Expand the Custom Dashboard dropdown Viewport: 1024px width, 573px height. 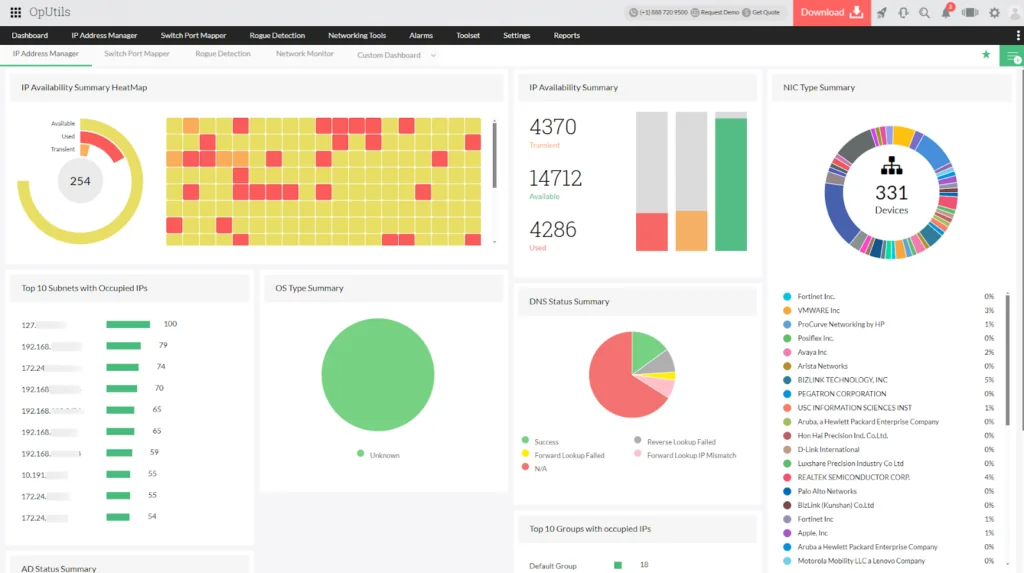click(x=434, y=56)
